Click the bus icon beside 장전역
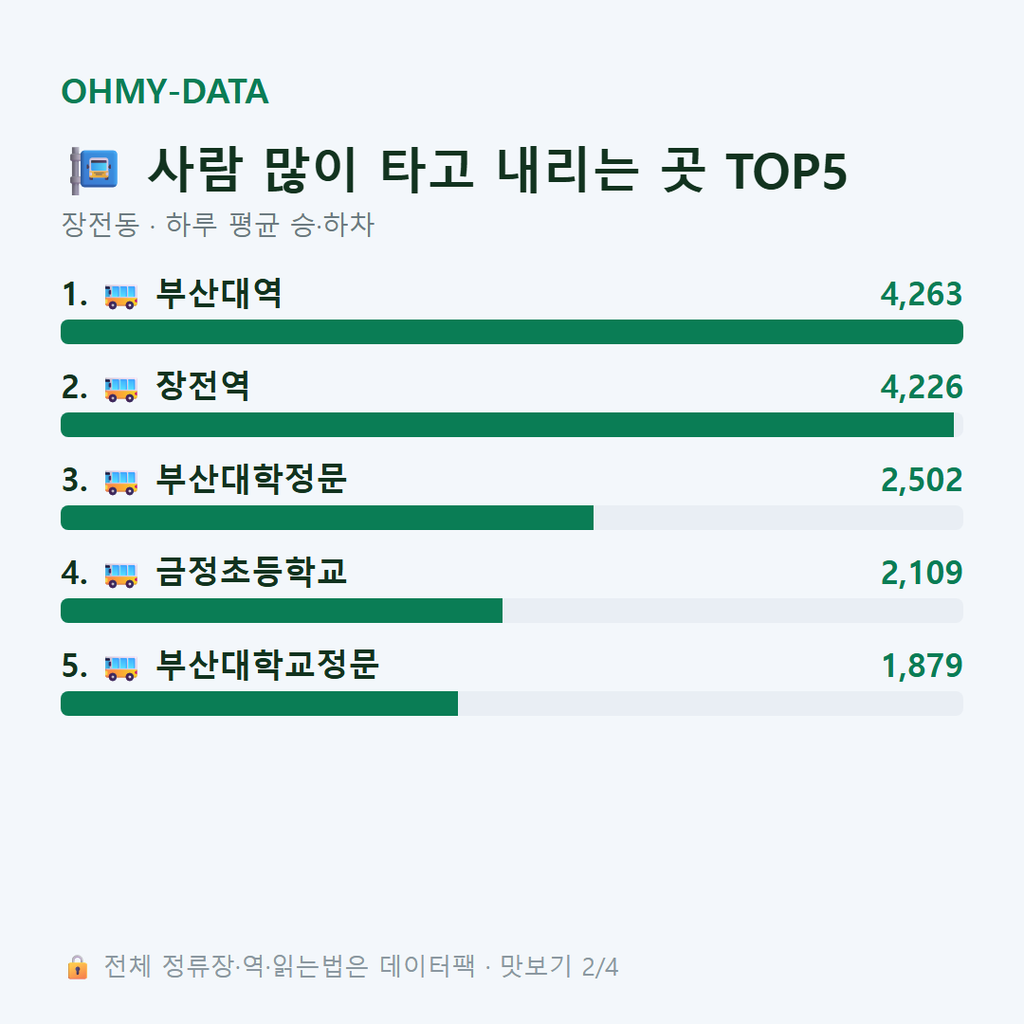 click(x=121, y=389)
